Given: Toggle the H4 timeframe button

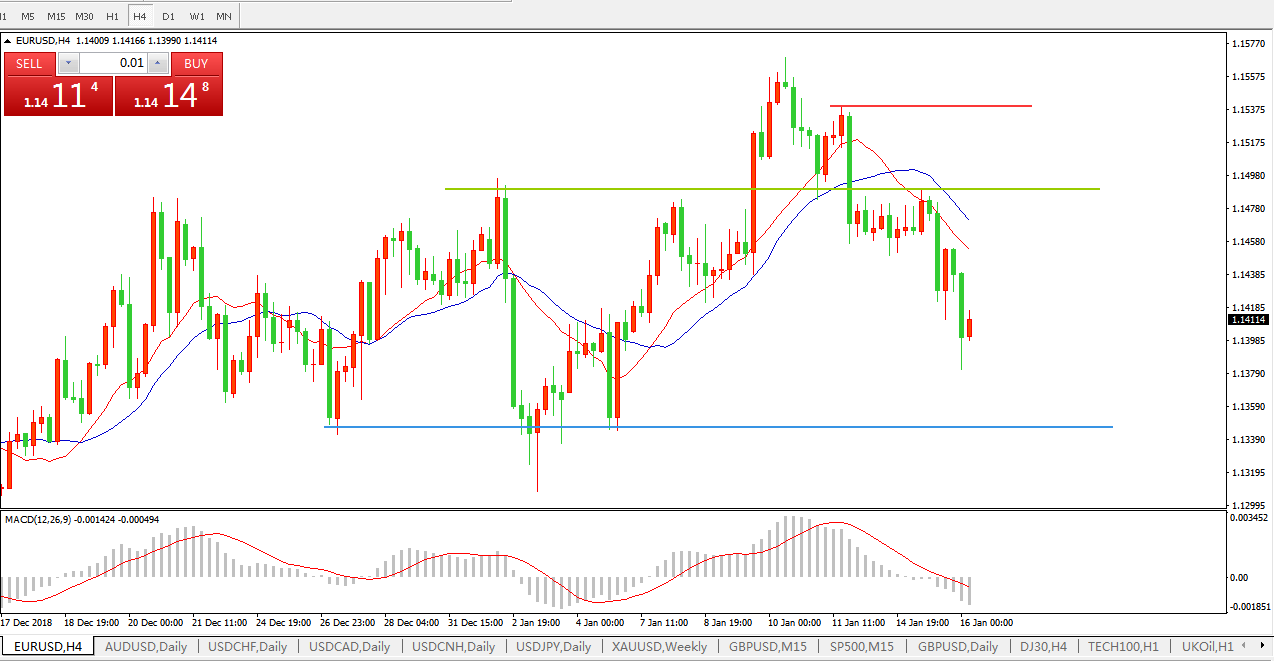Looking at the screenshot, I should [x=139, y=17].
